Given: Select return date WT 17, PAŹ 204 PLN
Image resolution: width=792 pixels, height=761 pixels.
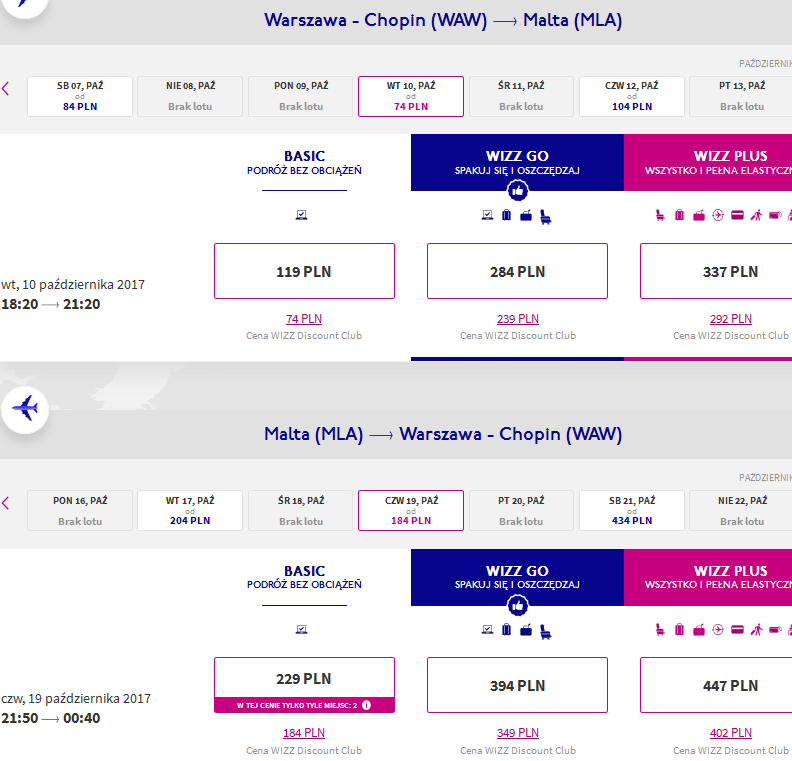Looking at the screenshot, I should pyautogui.click(x=190, y=511).
